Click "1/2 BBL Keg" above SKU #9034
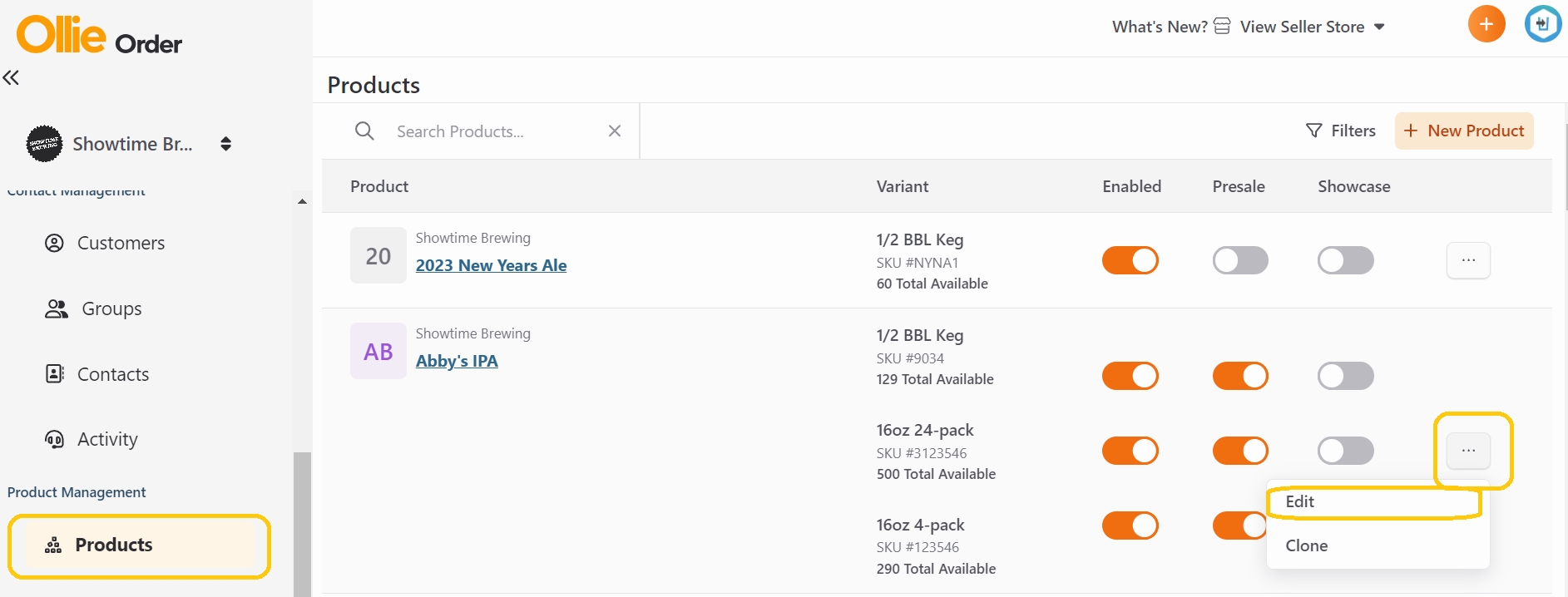This screenshot has width=1568, height=597. click(x=920, y=335)
